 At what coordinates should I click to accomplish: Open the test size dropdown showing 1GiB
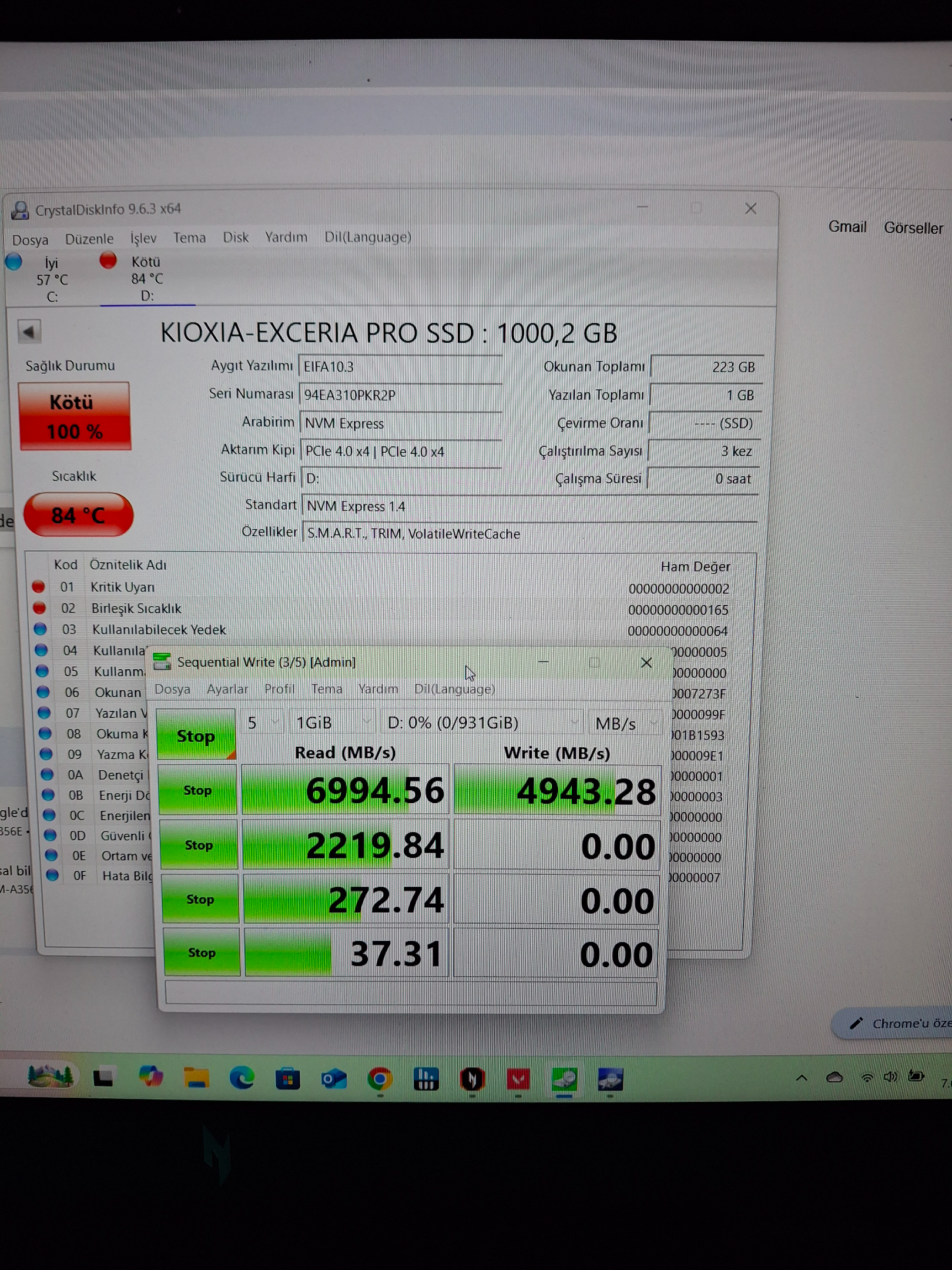coord(331,722)
